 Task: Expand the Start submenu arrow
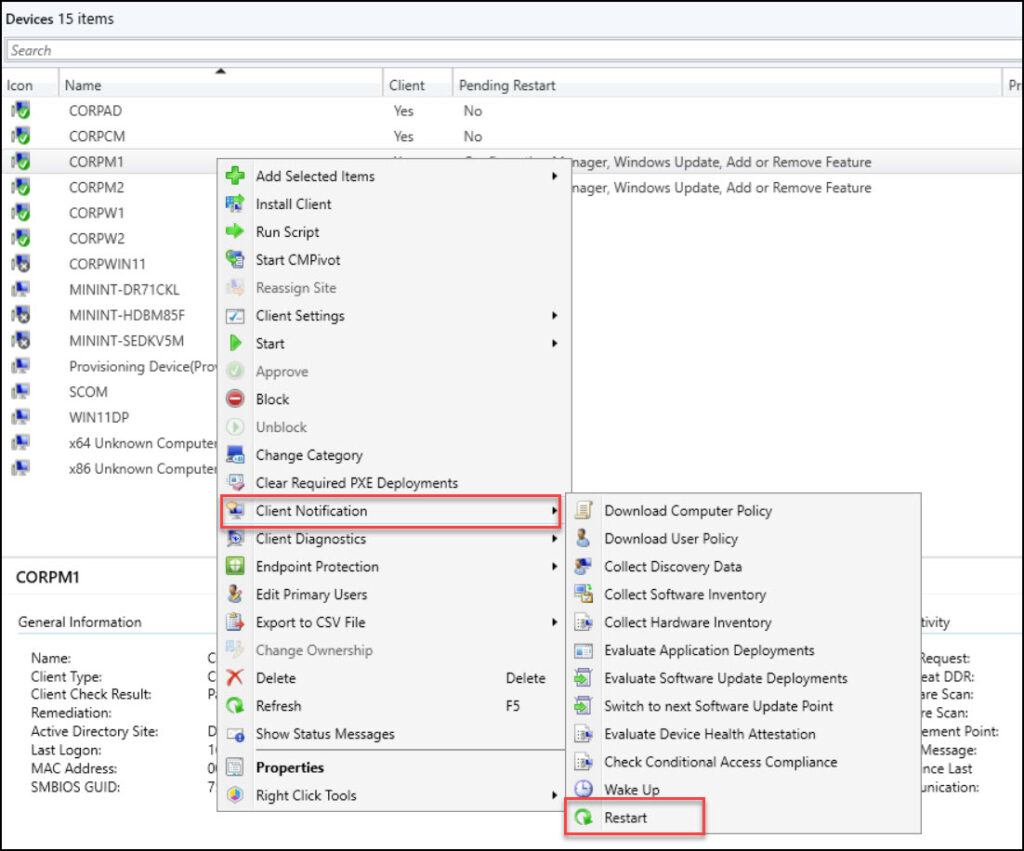[x=554, y=343]
